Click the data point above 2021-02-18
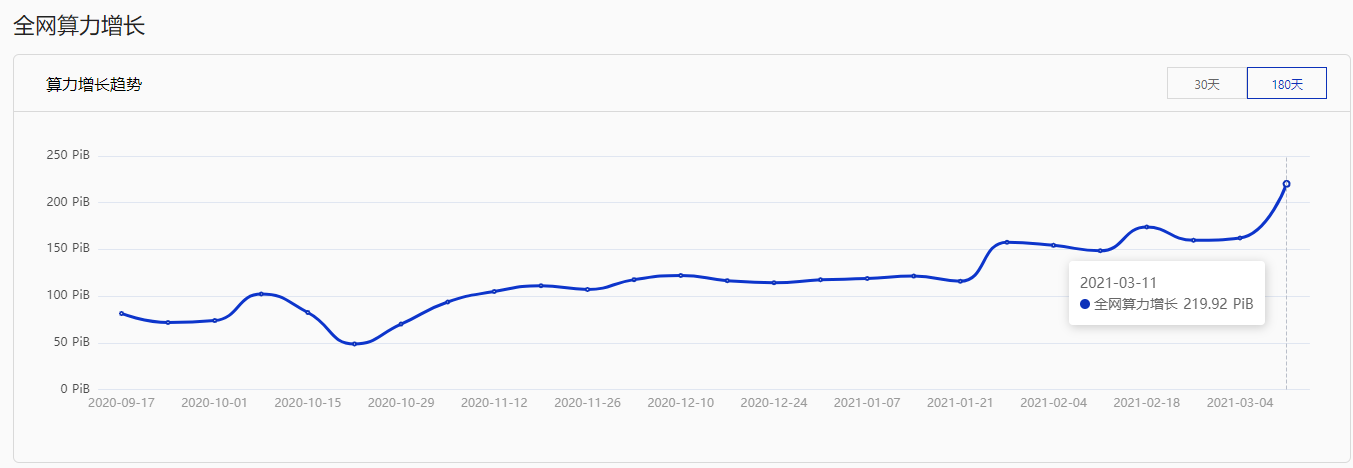 [x=1146, y=227]
